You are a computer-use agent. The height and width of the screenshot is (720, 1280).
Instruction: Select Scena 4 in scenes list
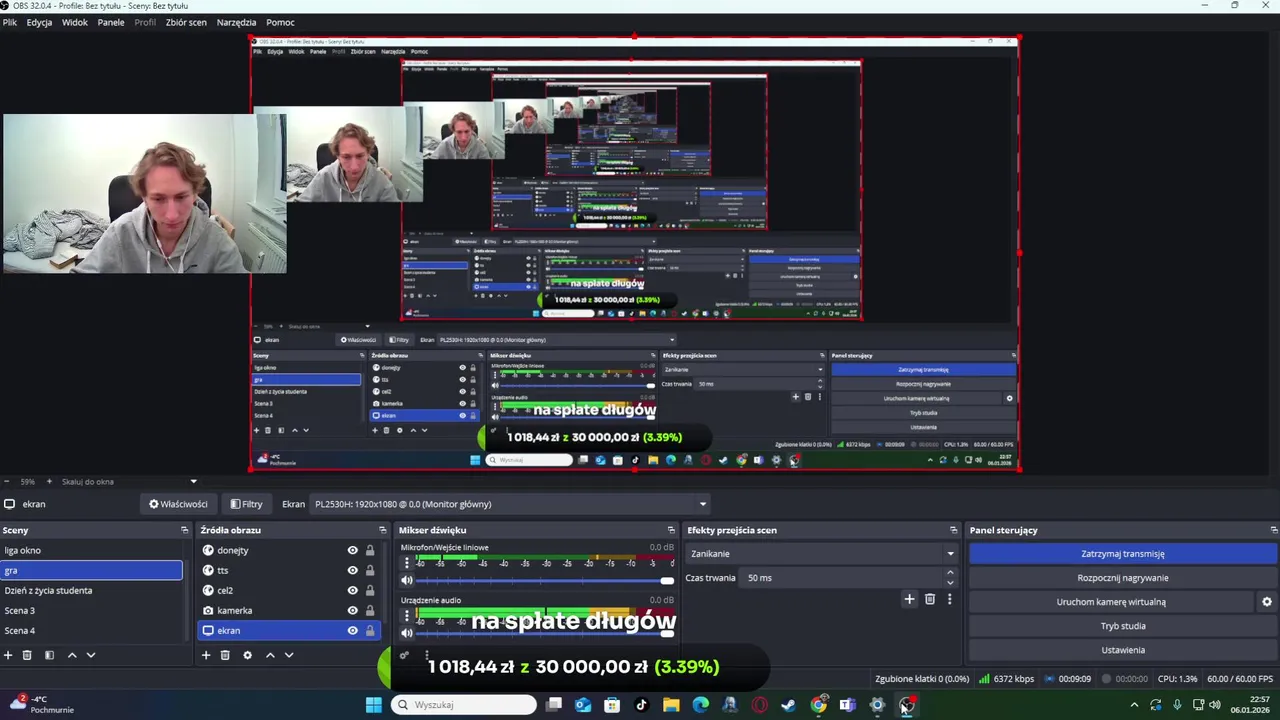pos(92,630)
